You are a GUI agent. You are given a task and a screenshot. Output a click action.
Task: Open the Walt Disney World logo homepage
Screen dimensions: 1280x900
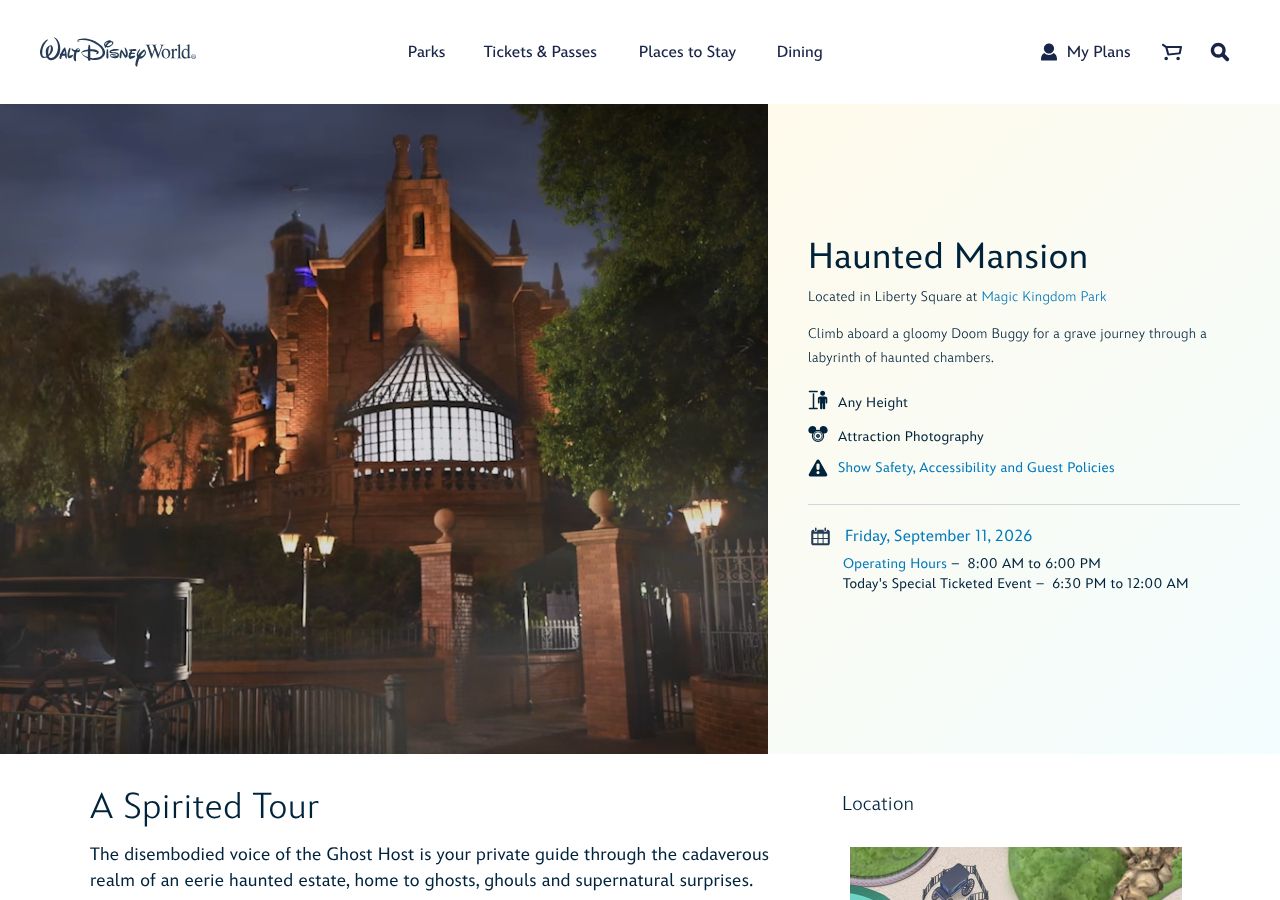point(118,51)
